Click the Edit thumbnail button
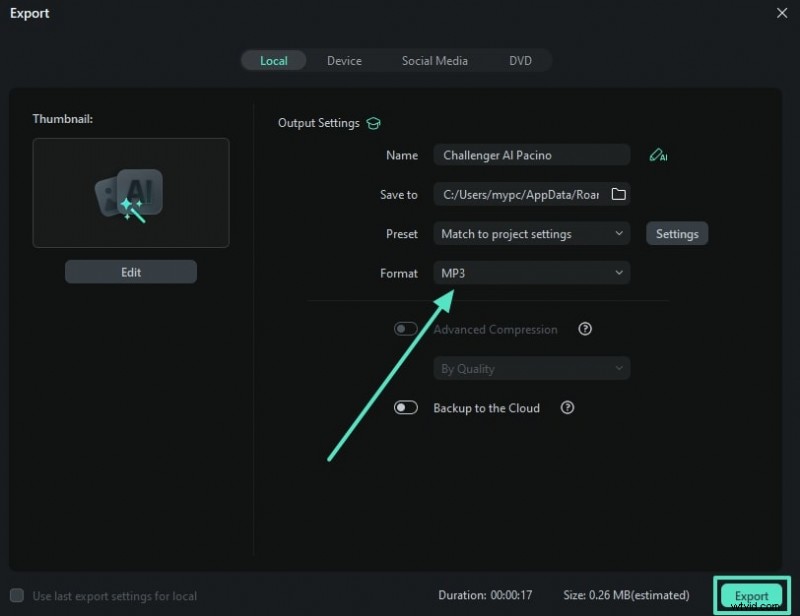Screen dimensions: 800x616 coord(130,271)
